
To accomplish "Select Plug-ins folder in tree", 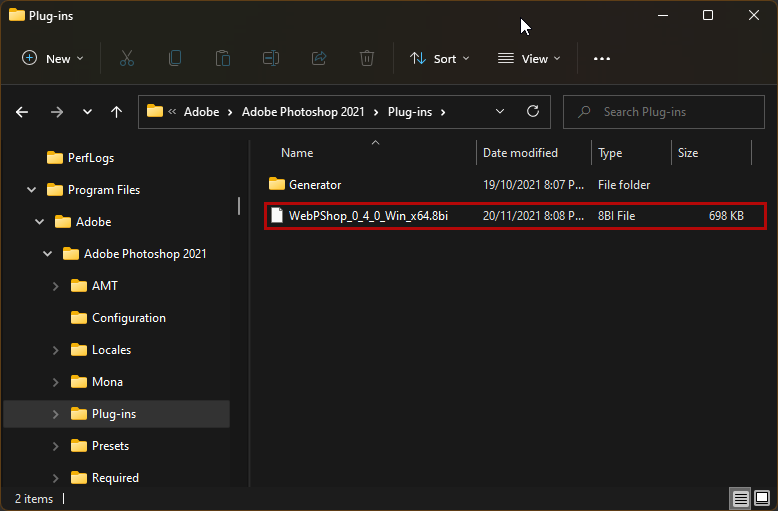I will click(114, 414).
